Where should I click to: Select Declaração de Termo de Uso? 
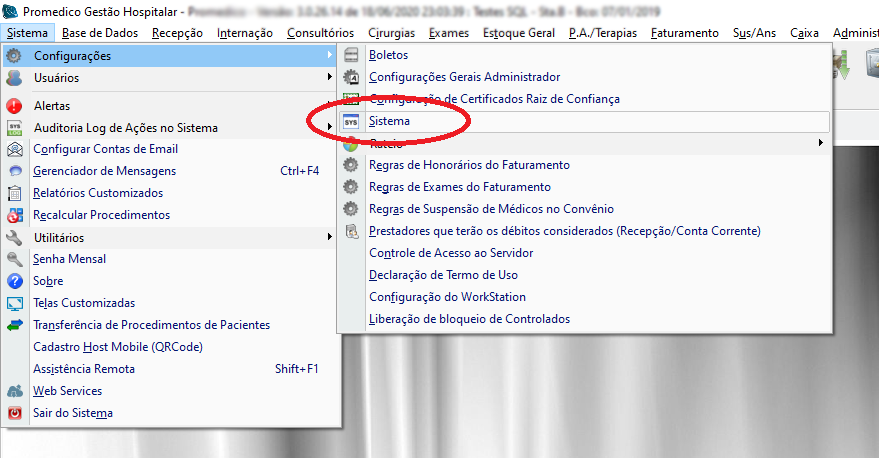click(x=443, y=275)
